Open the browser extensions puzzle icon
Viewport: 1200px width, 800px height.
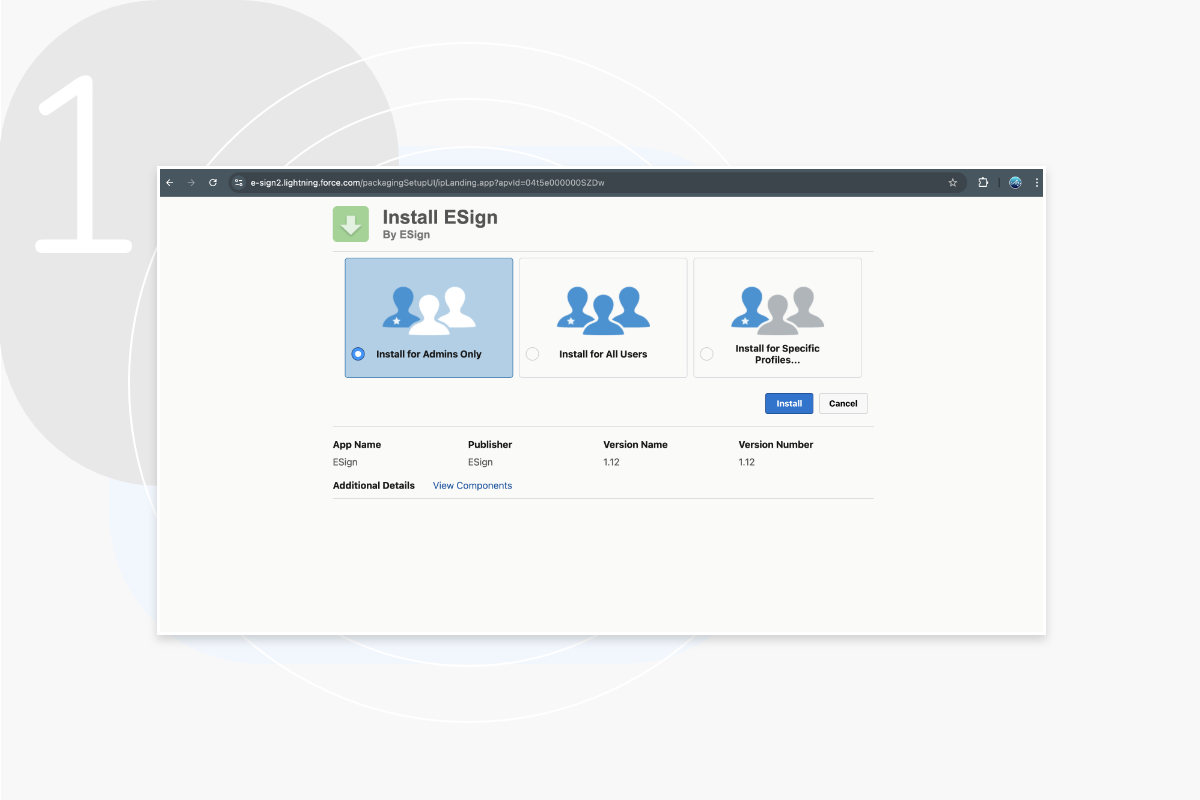pos(983,183)
